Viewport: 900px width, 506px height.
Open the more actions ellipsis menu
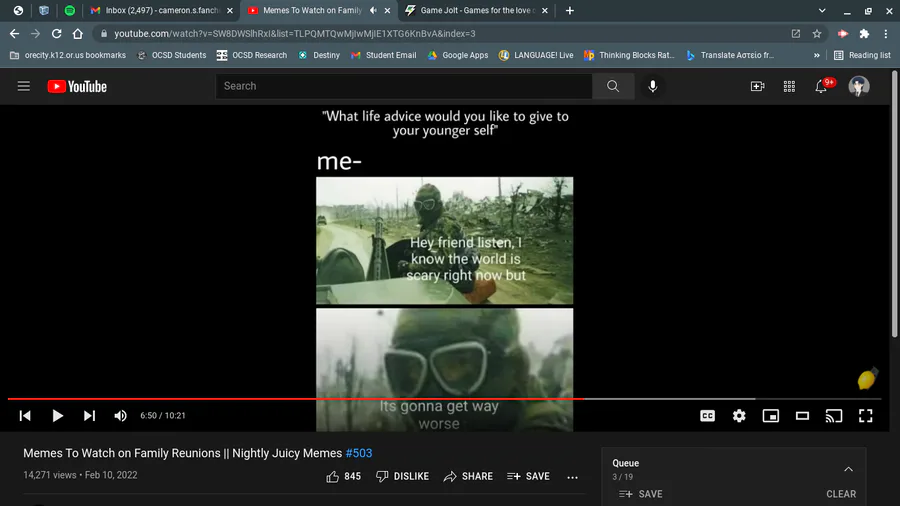click(572, 477)
